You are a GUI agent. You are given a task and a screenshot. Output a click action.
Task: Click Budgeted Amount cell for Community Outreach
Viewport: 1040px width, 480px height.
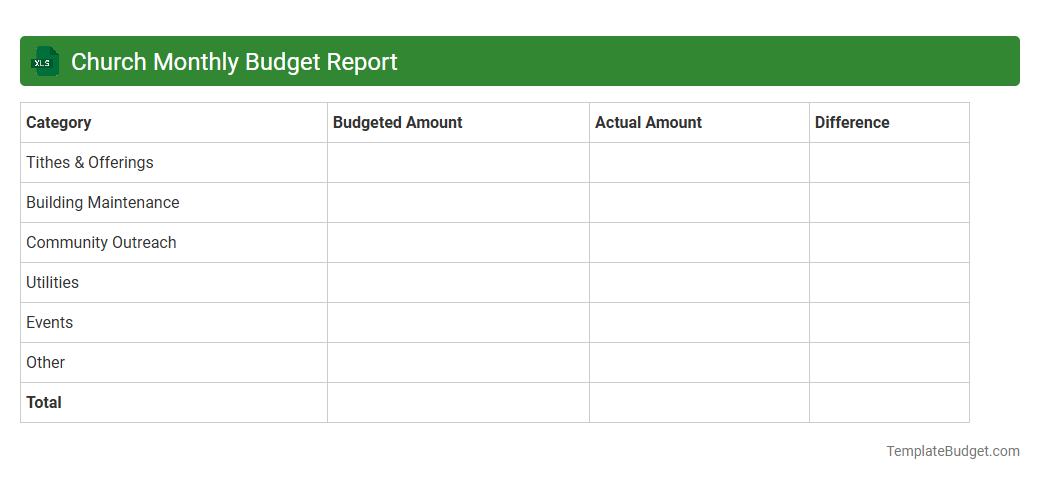pos(458,243)
